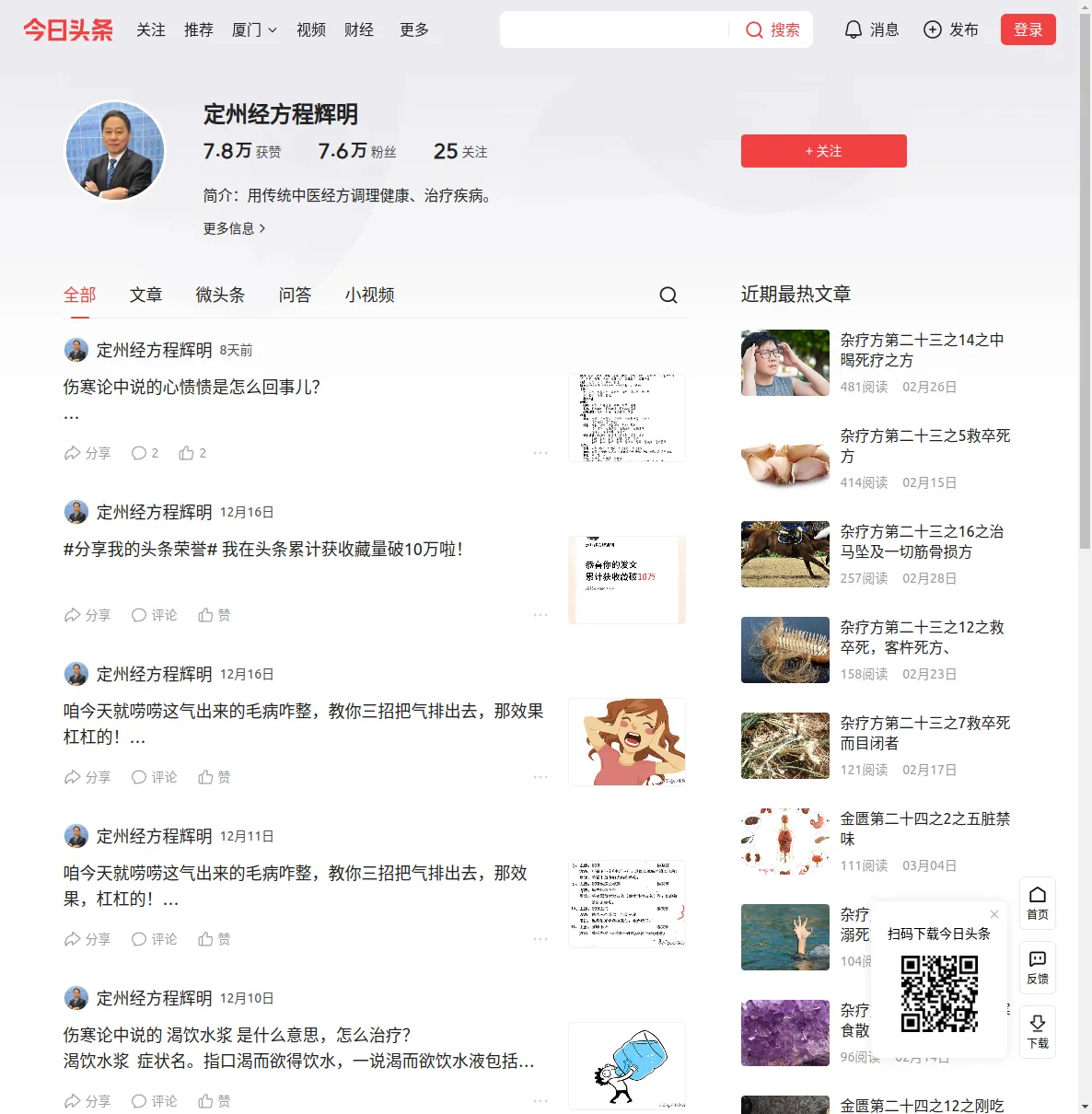View the 25 关注 following count
This screenshot has width=1092, height=1114.
[460, 151]
